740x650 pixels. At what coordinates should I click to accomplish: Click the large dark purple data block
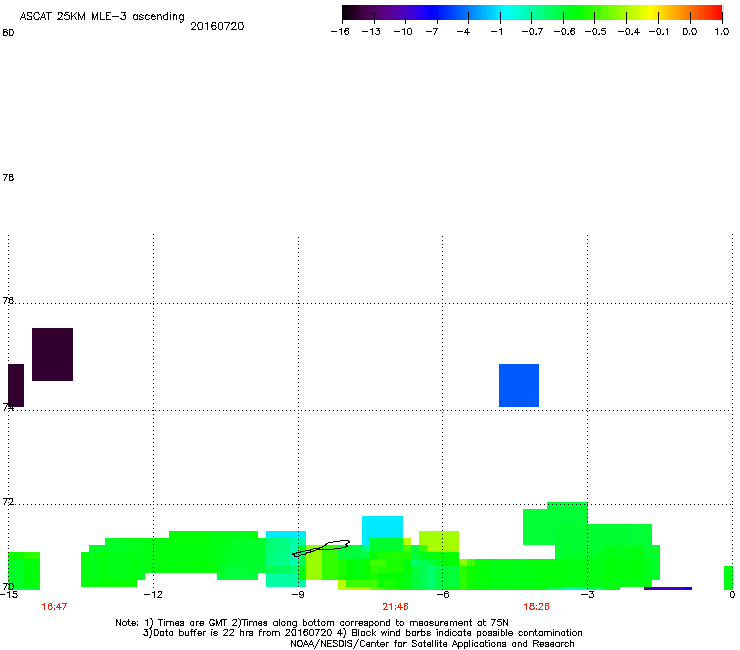coord(52,354)
